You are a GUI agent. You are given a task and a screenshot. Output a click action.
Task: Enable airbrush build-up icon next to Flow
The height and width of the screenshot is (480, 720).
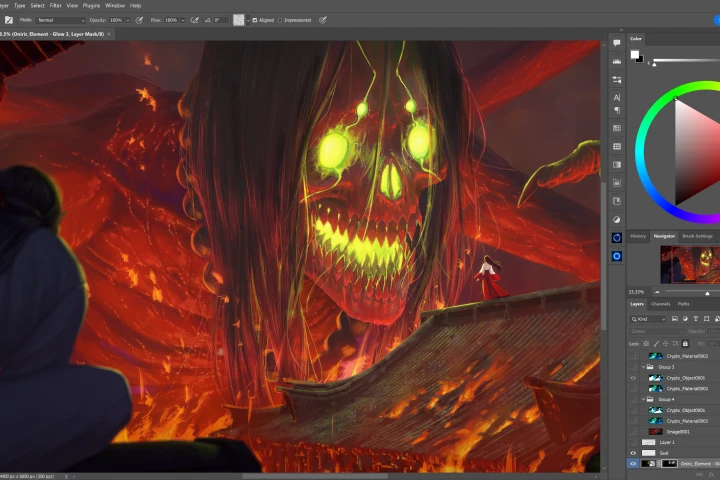(x=195, y=20)
